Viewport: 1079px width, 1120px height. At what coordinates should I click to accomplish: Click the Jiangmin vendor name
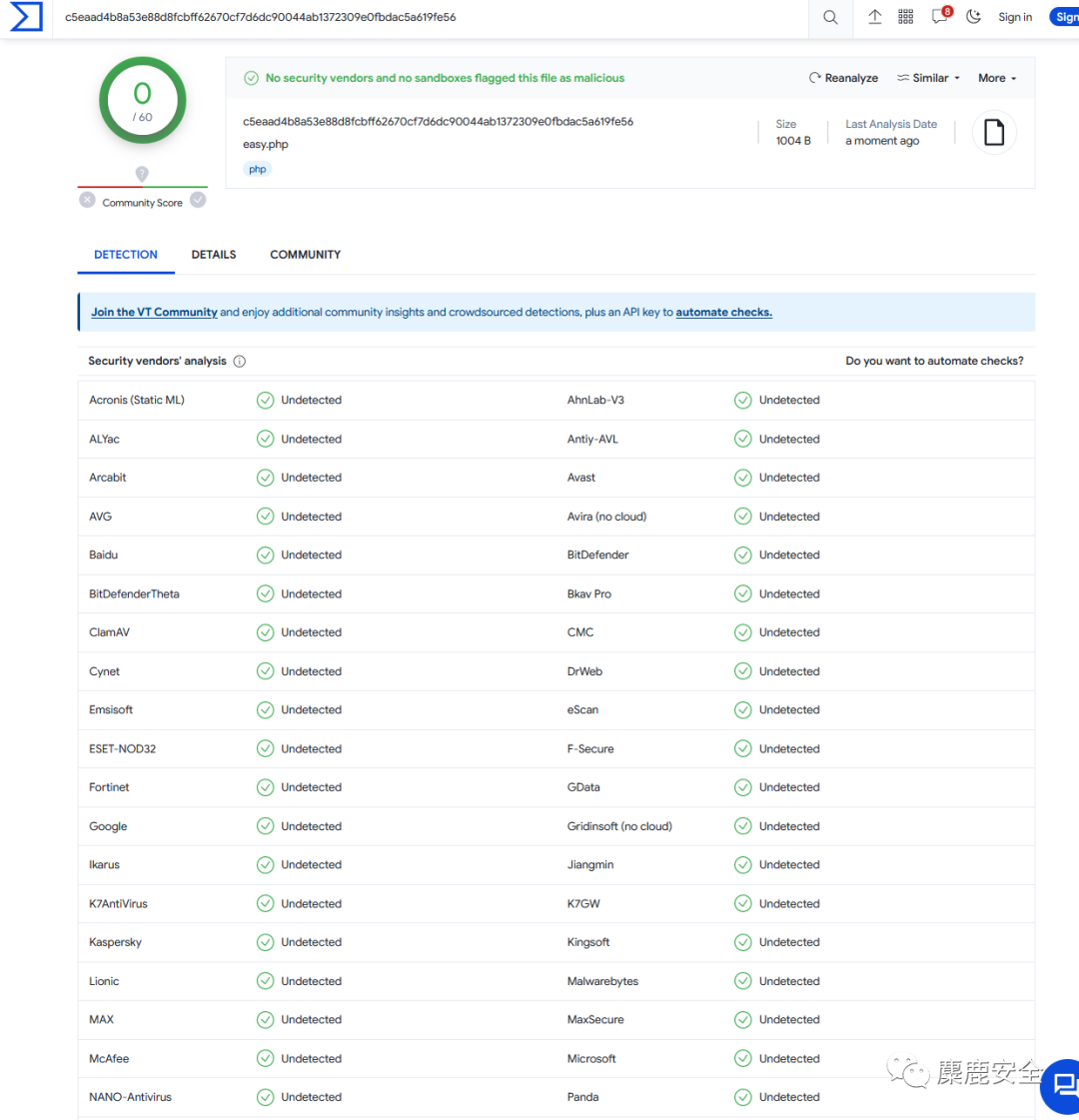(x=589, y=864)
